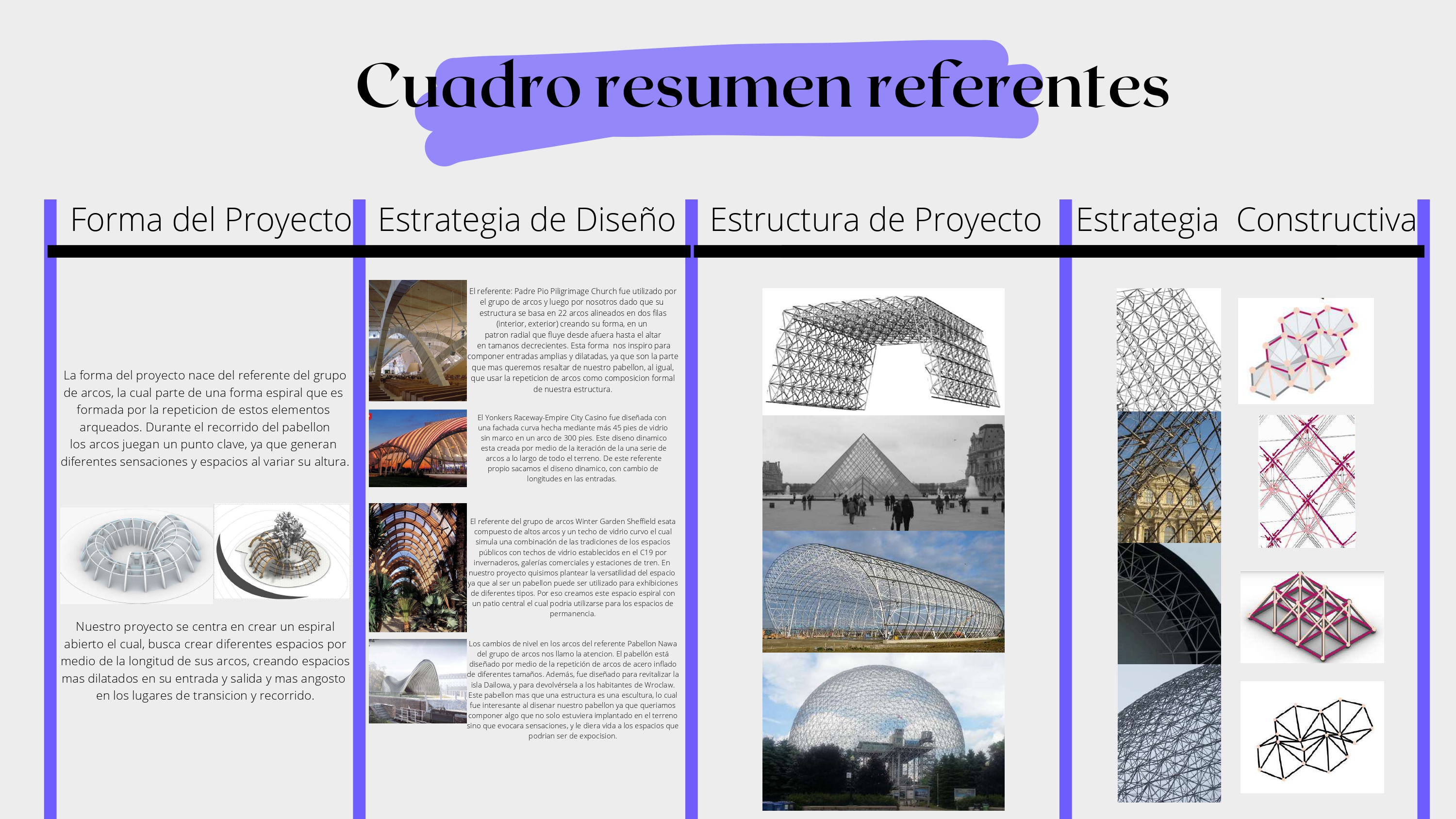Select the spiral pavilion render with tree
This screenshot has height=819, width=1456.
281,552
